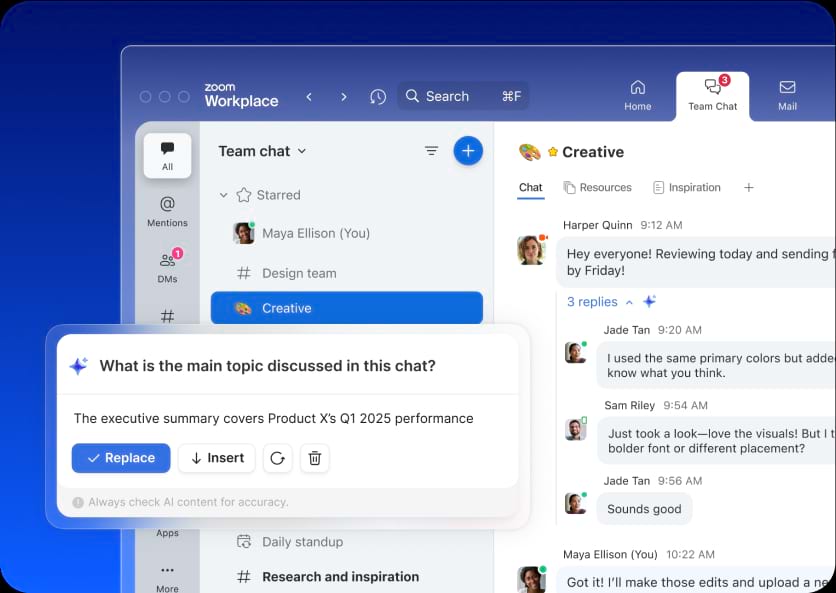Screen dimensions: 836x593
Task: Select the All messages sidebar icon
Action: click(x=166, y=156)
